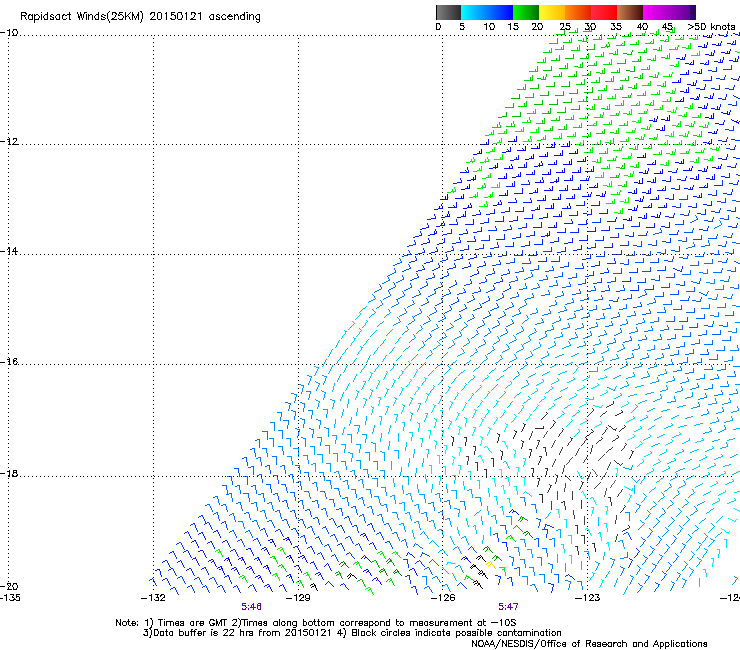Select the '25' legend scale label
740x650 pixels.
pyautogui.click(x=565, y=26)
